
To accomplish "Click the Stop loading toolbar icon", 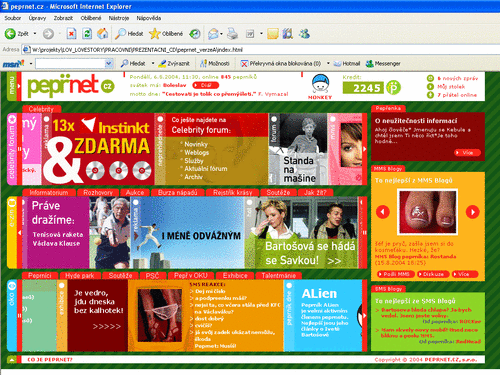I will (x=71, y=33).
